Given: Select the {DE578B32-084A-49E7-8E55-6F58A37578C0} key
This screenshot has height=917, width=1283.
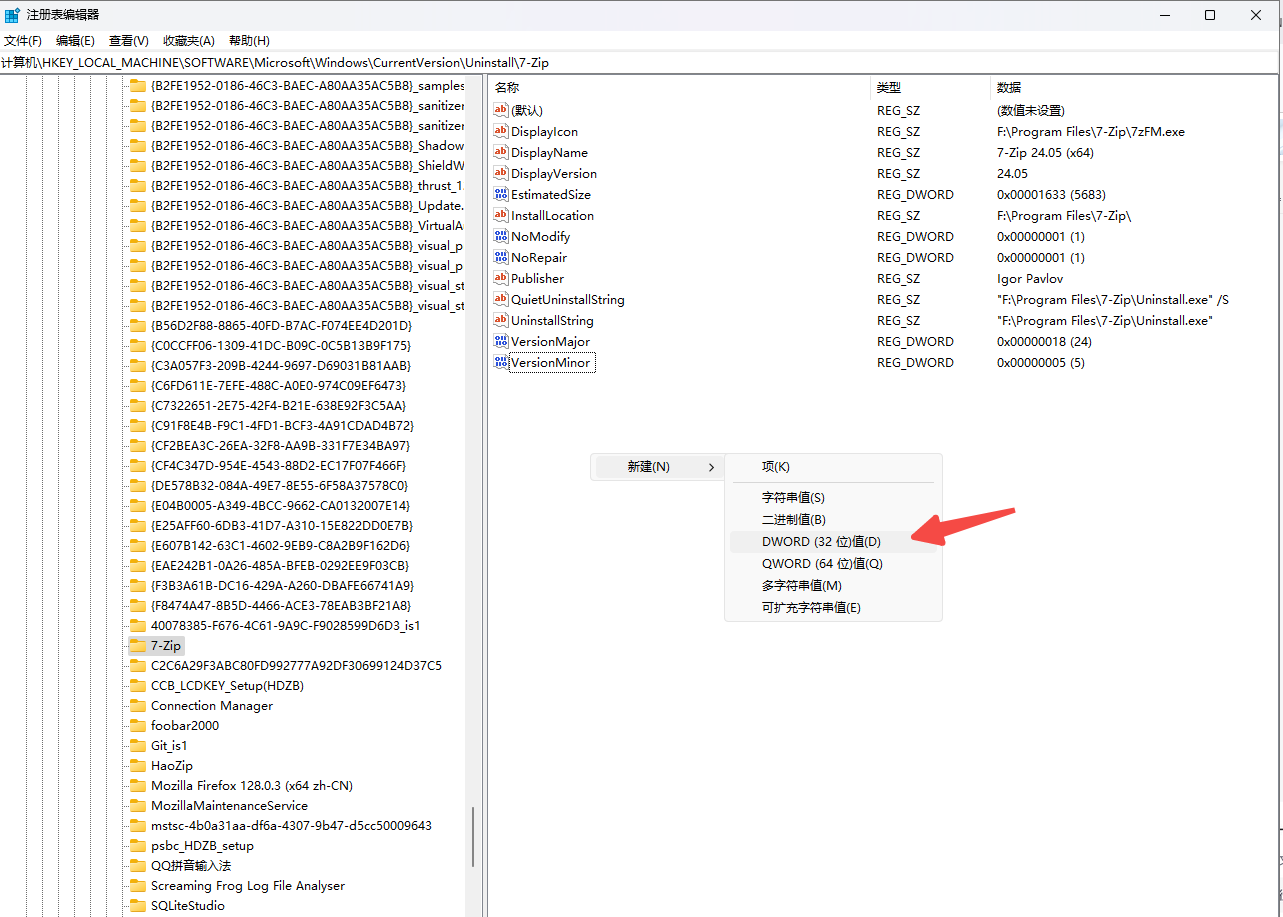Looking at the screenshot, I should (x=279, y=486).
